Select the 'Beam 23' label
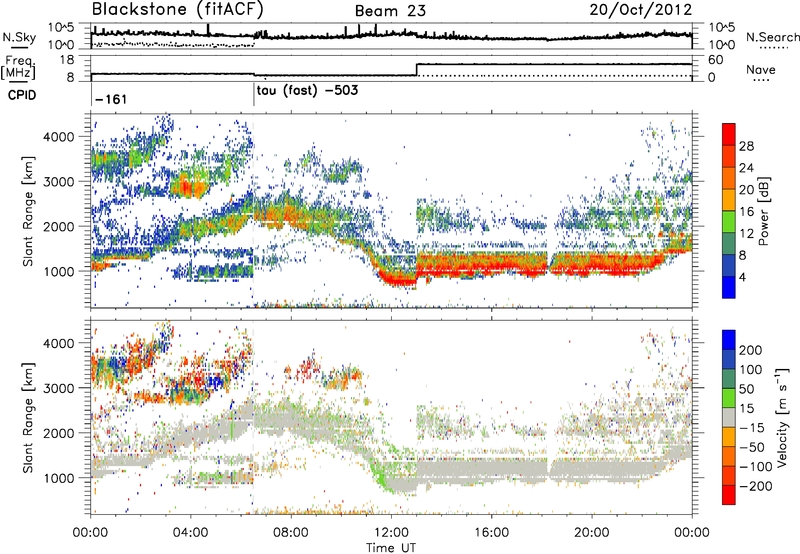Screen dimensions: 800x554 390,11
